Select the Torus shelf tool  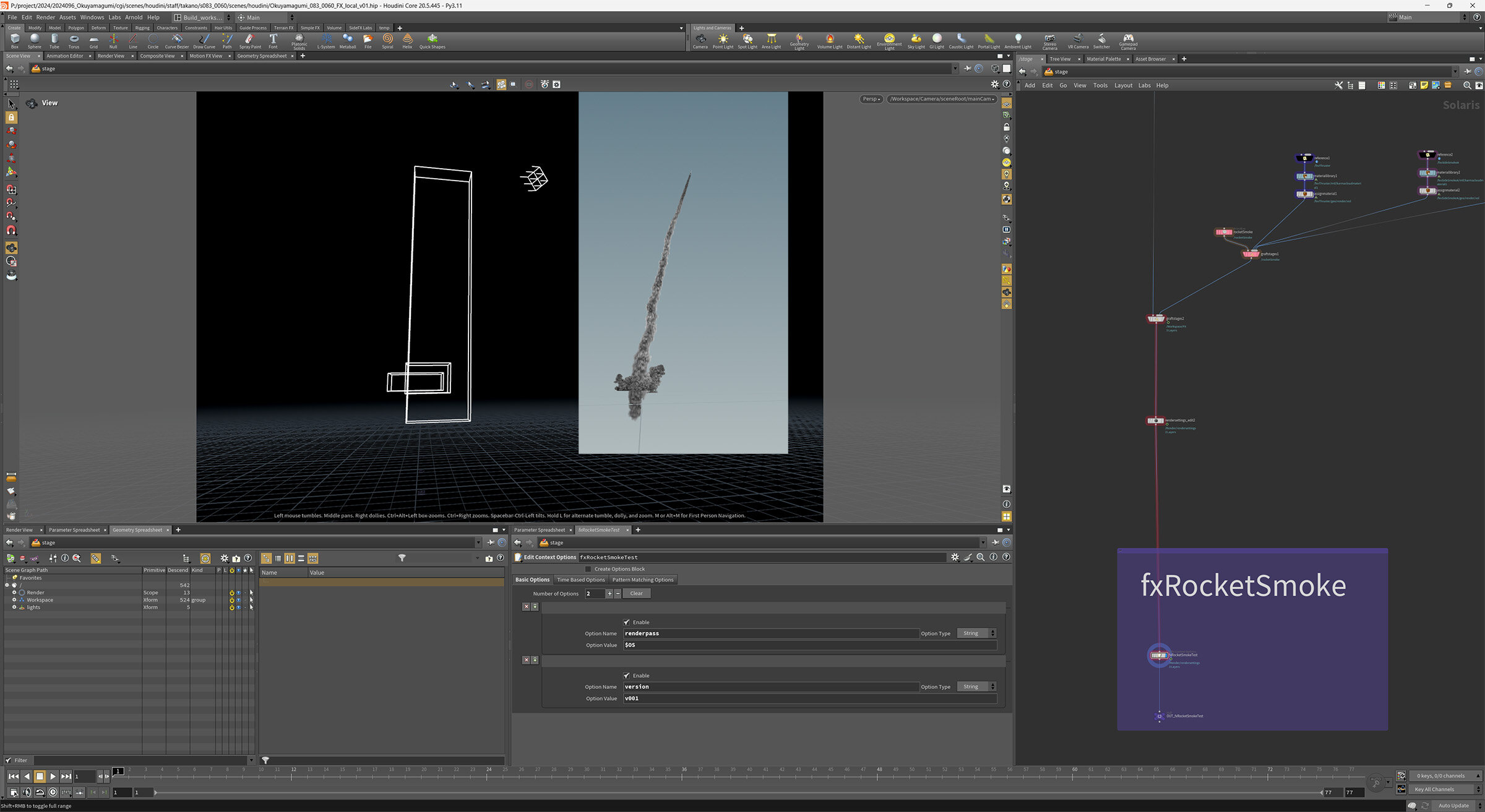pos(74,40)
